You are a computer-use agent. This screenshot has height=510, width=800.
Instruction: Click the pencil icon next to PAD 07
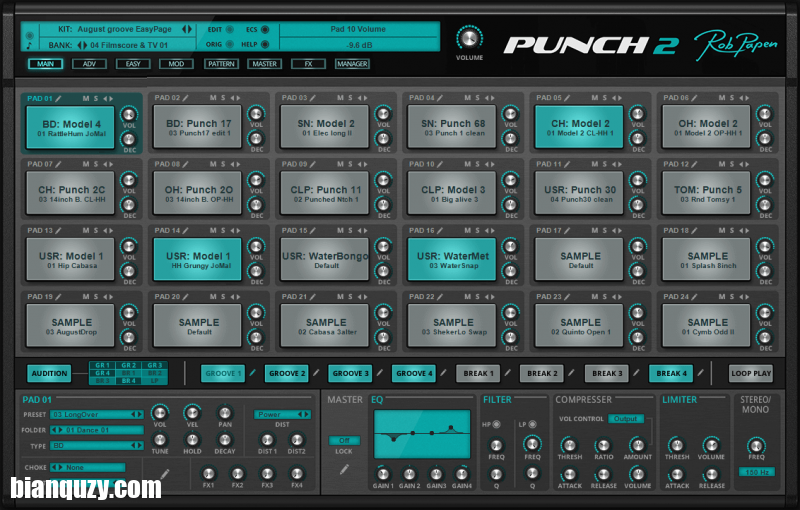tap(58, 164)
